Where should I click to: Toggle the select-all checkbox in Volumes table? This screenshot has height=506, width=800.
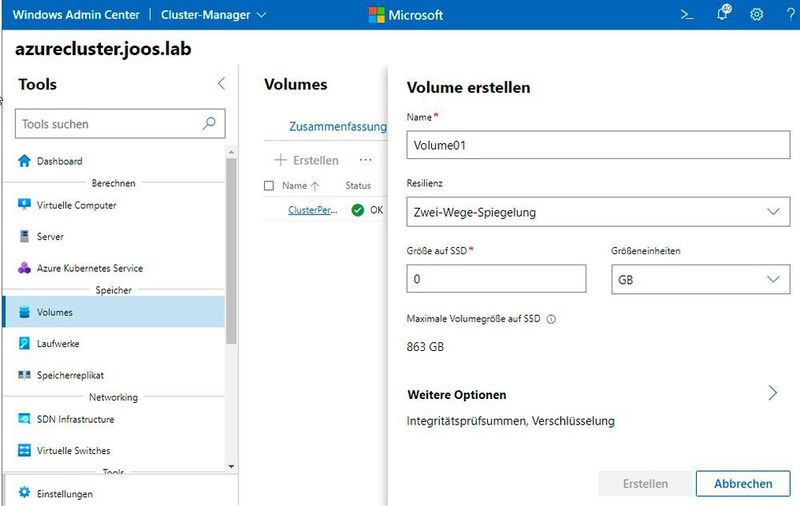pos(269,186)
